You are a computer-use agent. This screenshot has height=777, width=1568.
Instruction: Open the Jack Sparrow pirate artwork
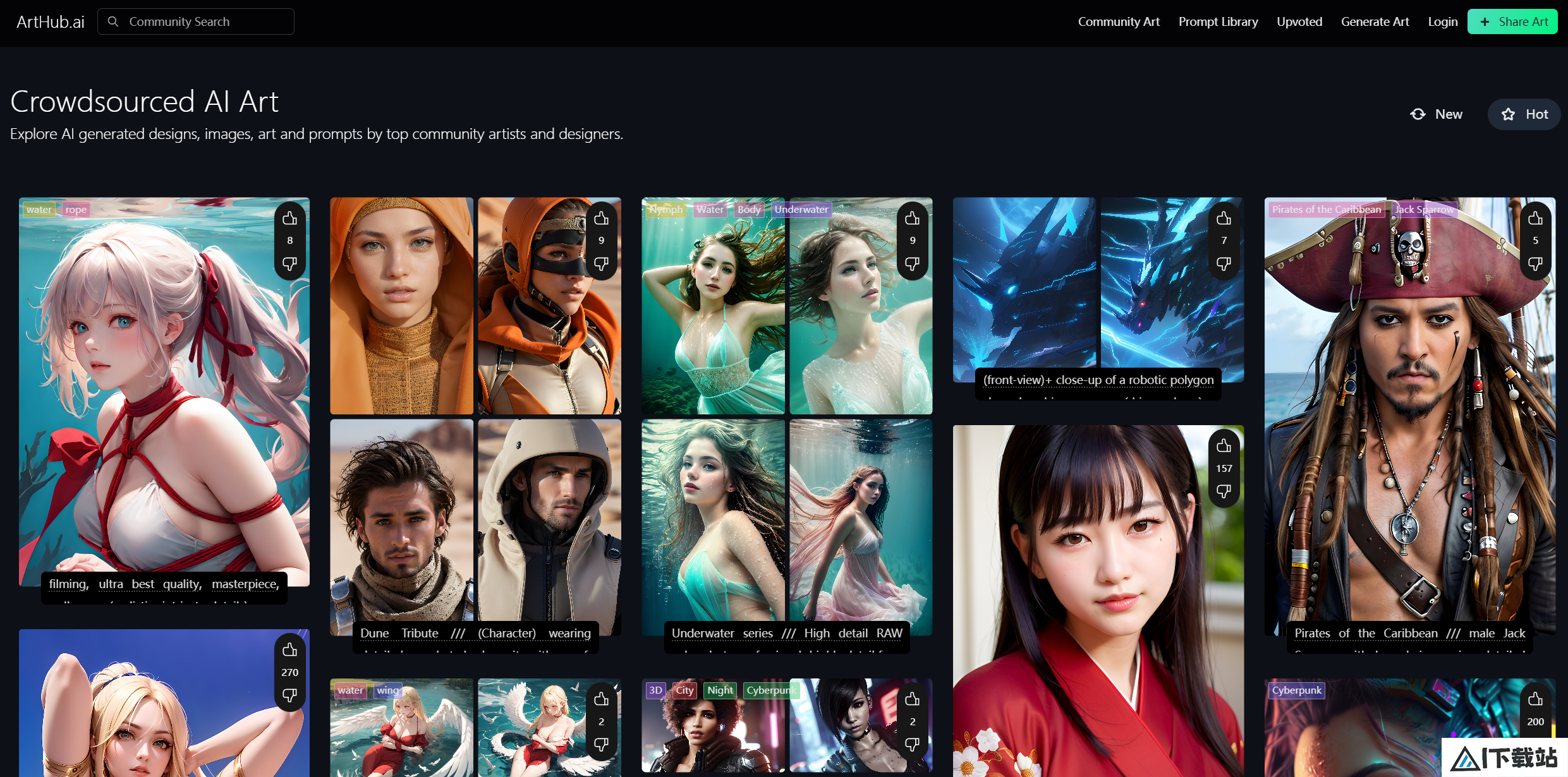tap(1410, 417)
